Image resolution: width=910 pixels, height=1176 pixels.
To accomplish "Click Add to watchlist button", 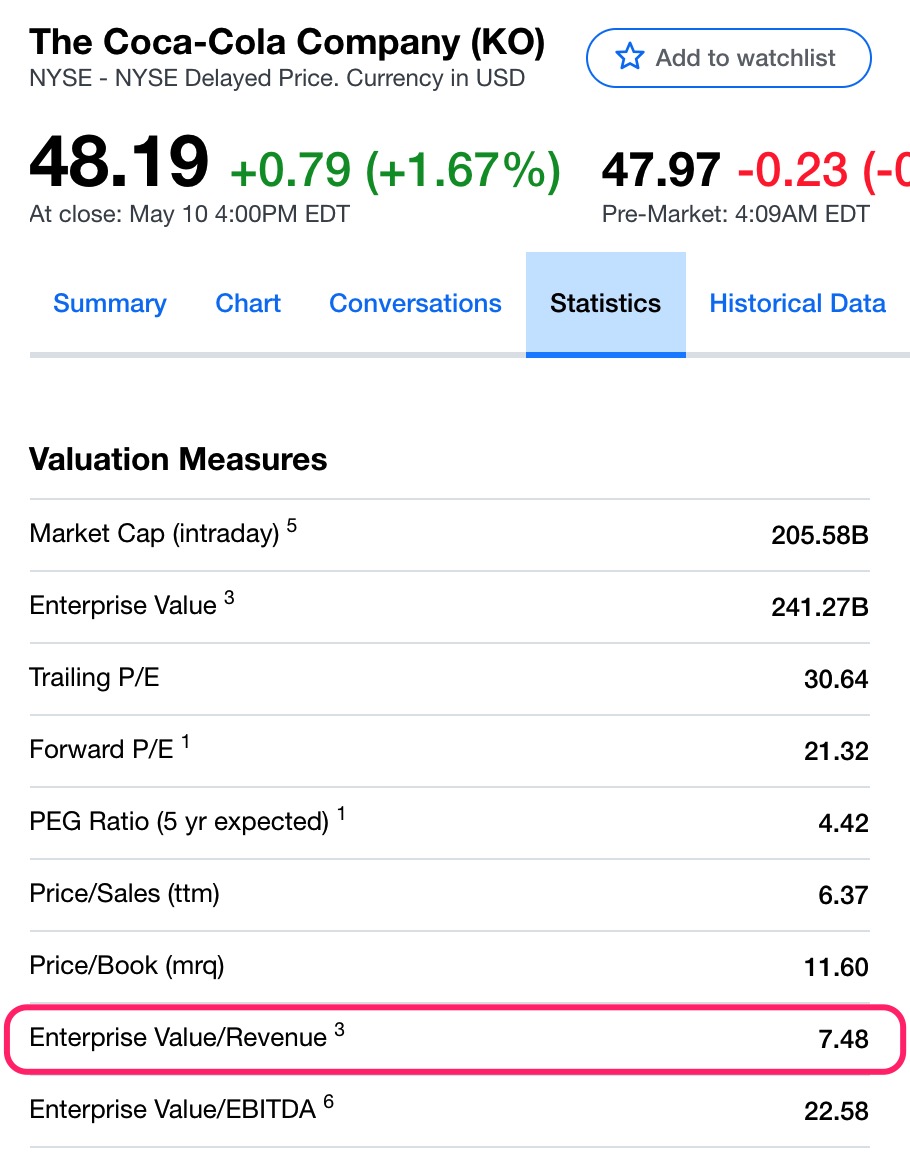I will (x=728, y=58).
